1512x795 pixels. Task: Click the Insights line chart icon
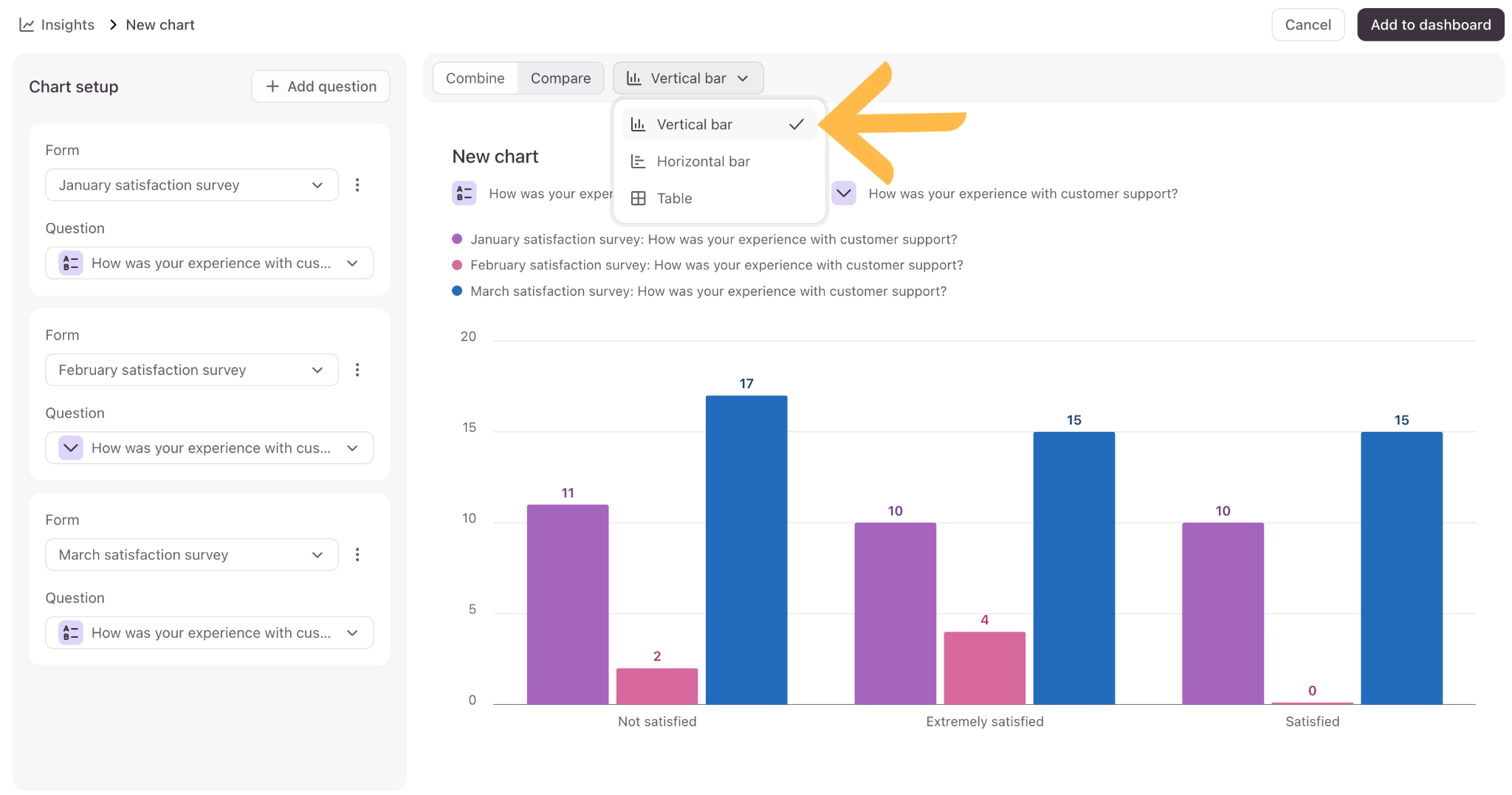click(x=27, y=25)
